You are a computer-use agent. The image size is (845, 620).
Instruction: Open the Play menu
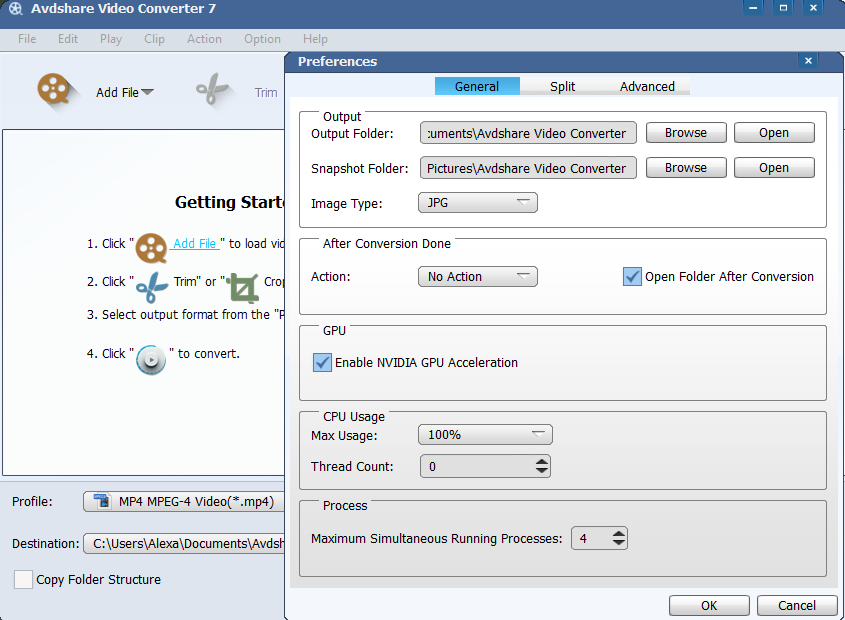(110, 39)
